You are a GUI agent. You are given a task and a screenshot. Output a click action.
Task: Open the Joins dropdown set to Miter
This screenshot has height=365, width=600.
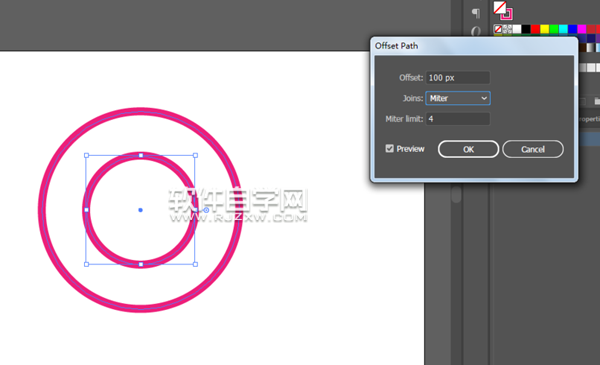pyautogui.click(x=458, y=98)
